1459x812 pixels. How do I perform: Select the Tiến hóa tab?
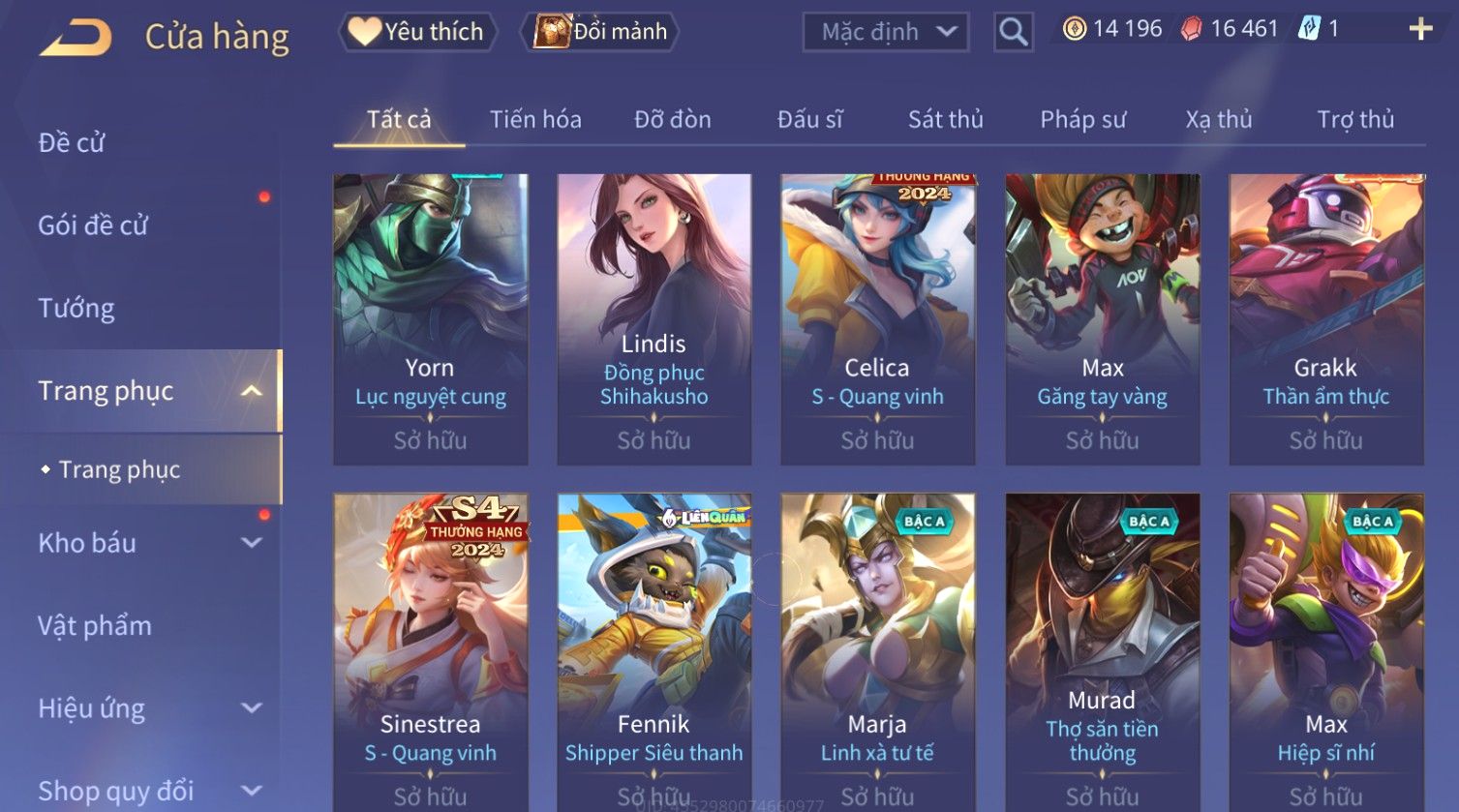click(535, 119)
